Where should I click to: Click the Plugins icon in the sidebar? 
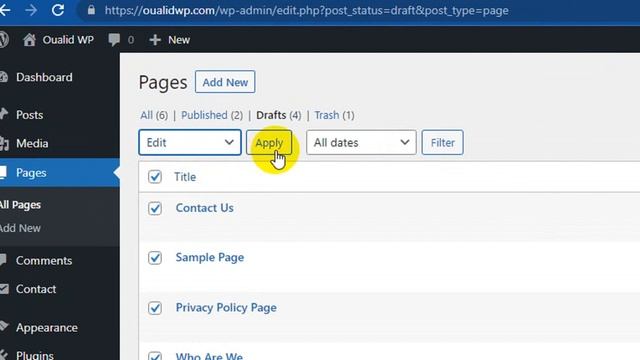click(4, 354)
